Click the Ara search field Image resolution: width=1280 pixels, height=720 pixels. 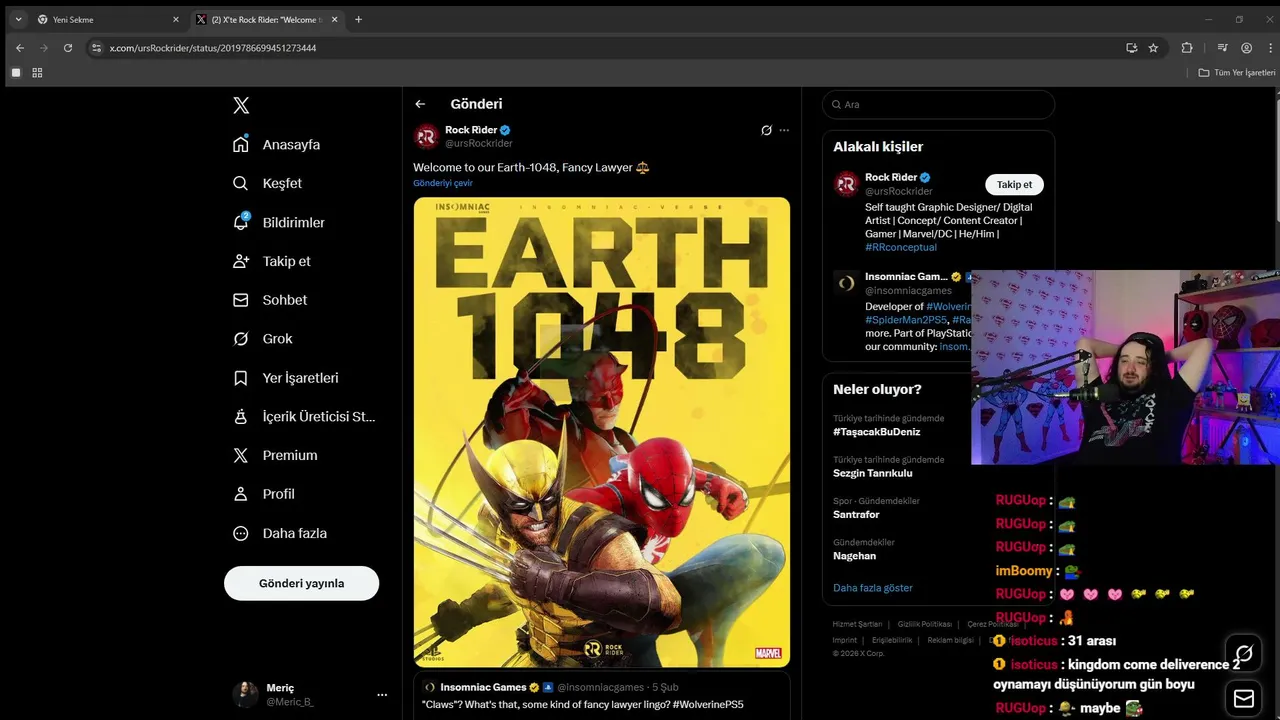[938, 104]
